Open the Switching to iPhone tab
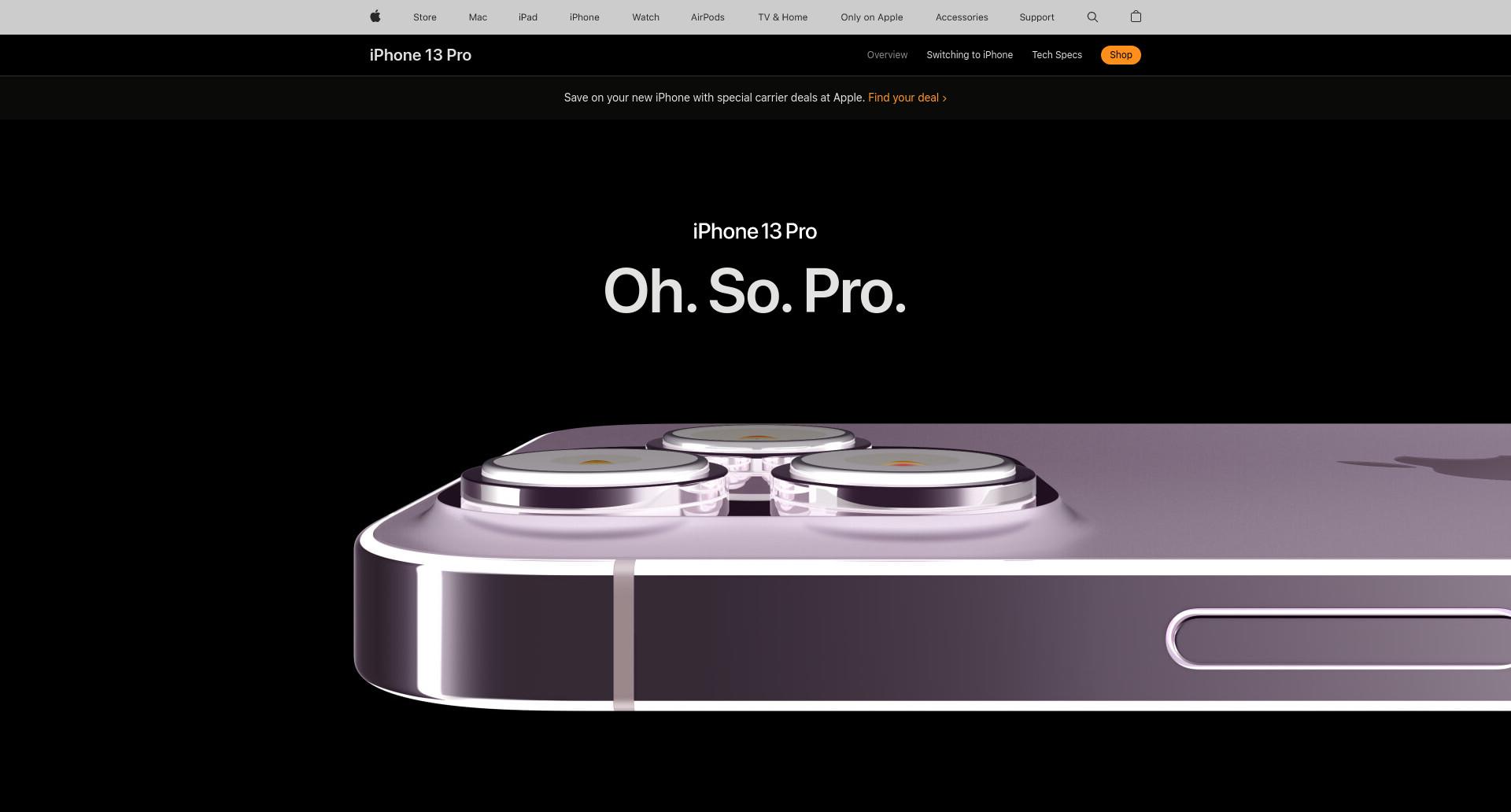Image resolution: width=1511 pixels, height=812 pixels. (x=970, y=55)
